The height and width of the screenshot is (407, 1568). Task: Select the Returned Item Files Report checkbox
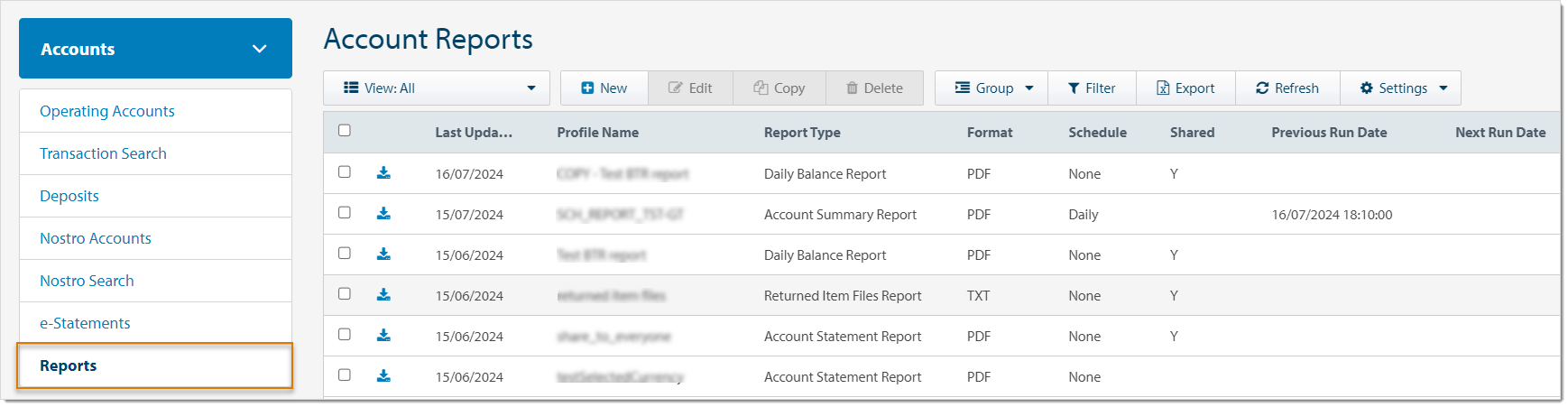345,294
